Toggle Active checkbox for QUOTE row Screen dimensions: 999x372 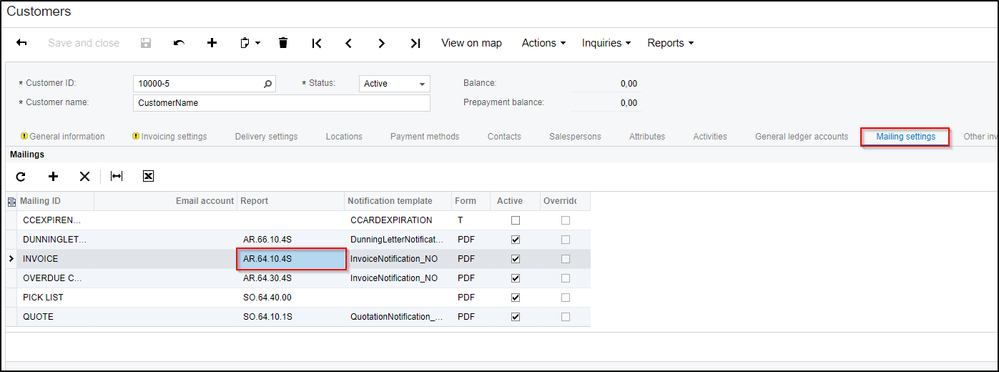(515, 317)
